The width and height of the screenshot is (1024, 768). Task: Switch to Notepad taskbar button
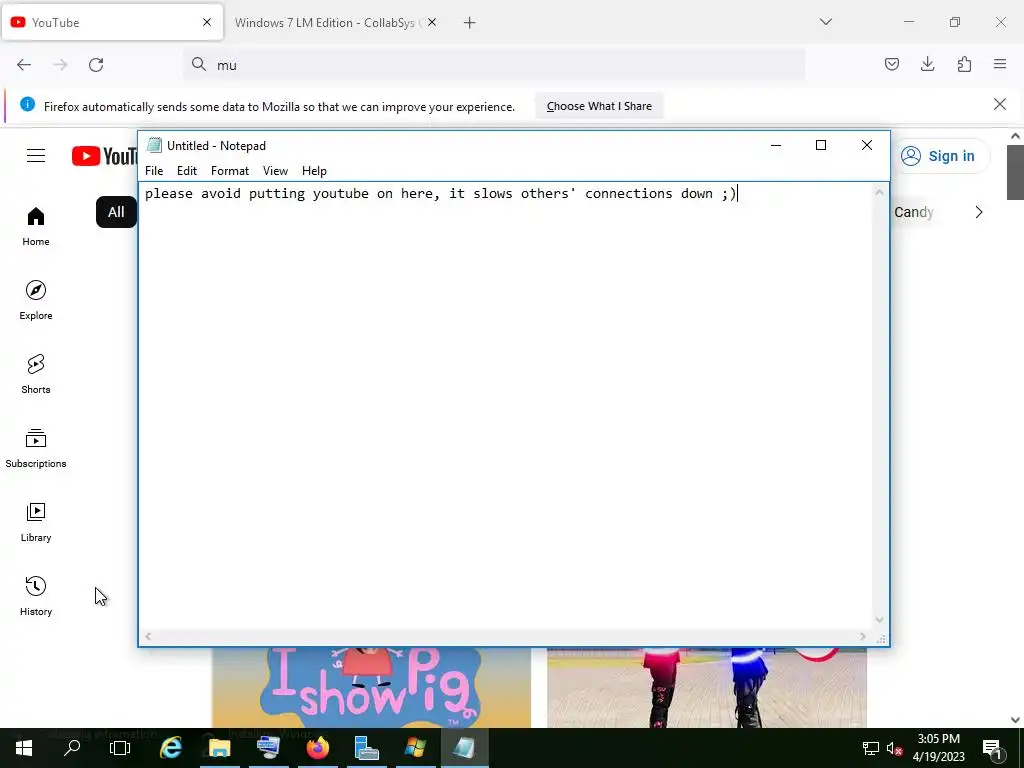[x=464, y=748]
